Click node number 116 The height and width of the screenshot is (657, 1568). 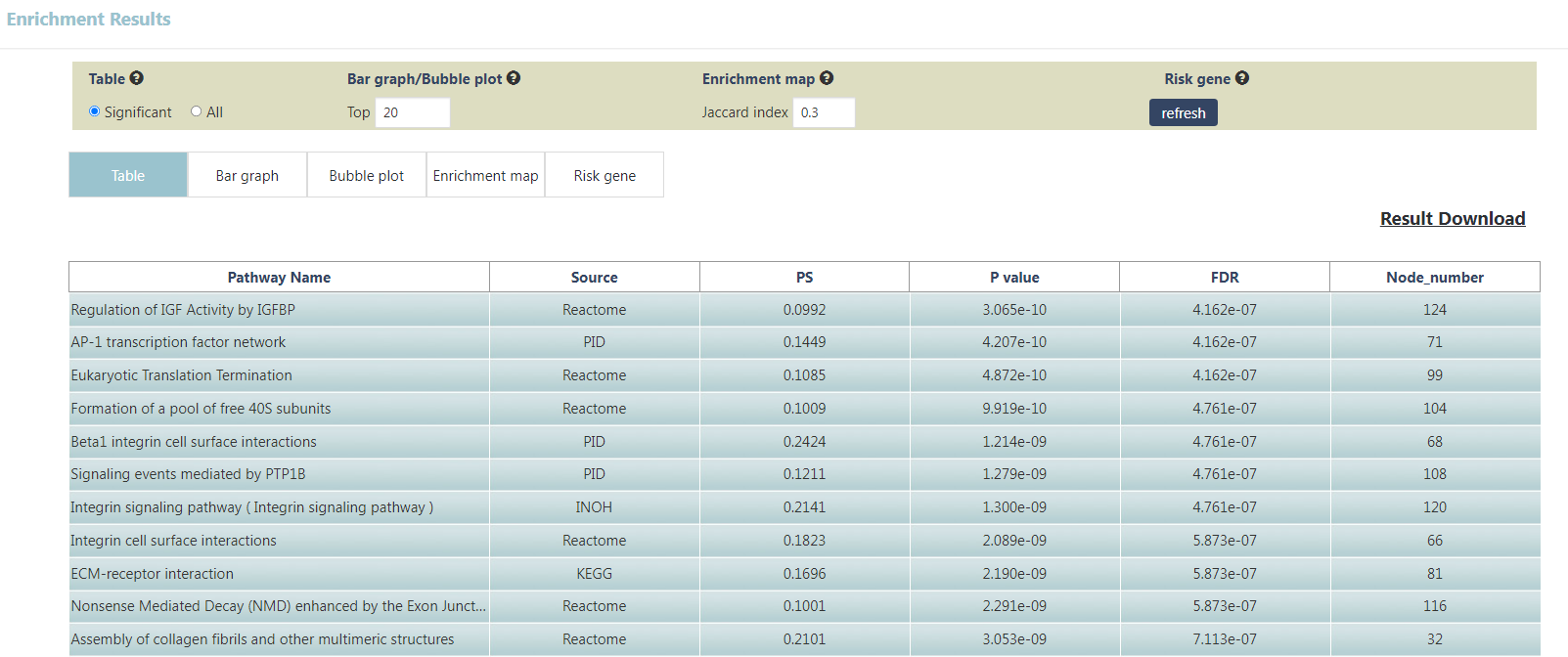click(x=1435, y=606)
